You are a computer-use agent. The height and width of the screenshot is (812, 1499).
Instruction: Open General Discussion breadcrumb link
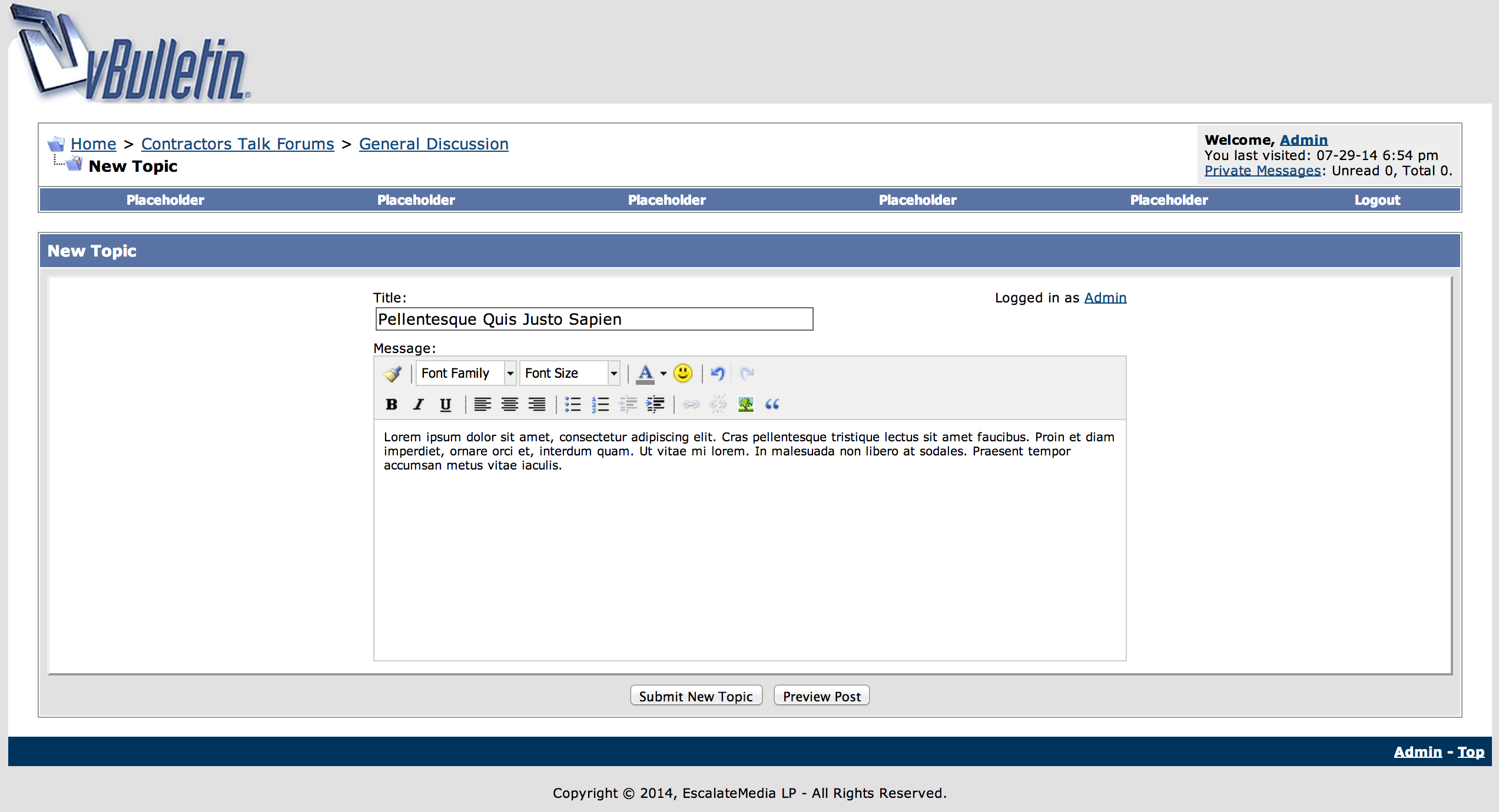coord(433,144)
